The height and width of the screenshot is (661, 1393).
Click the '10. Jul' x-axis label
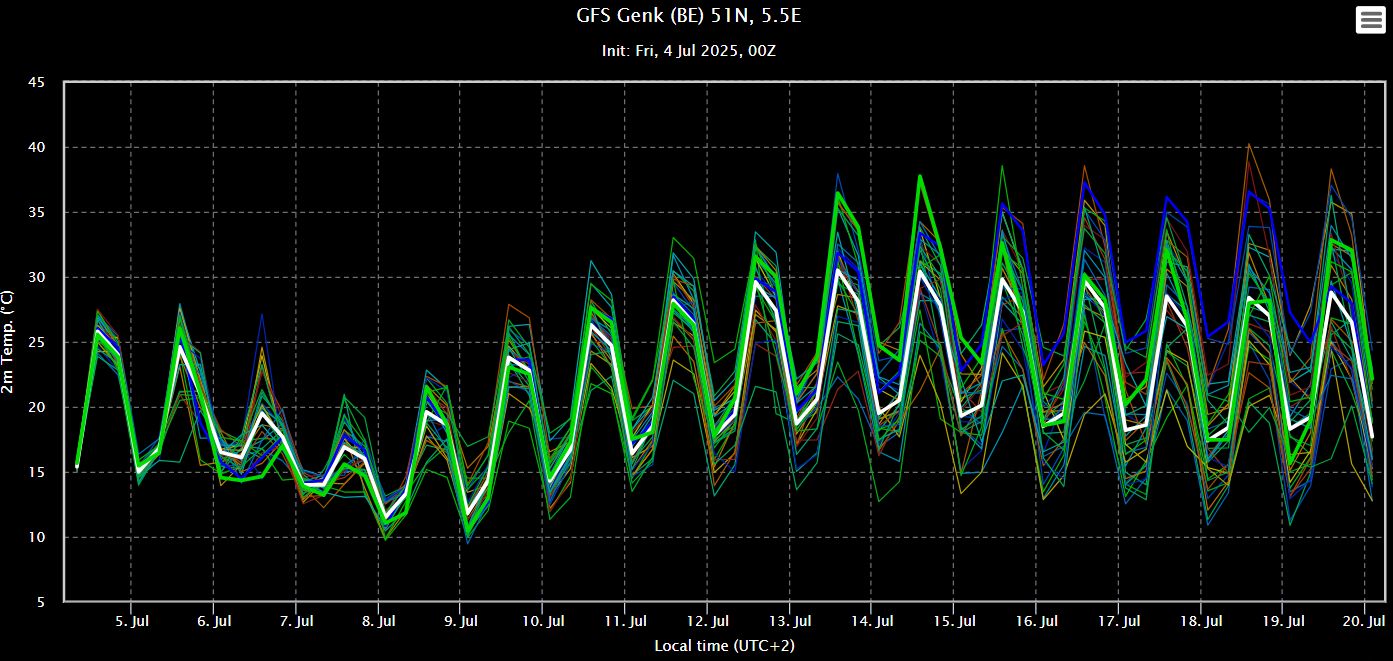pyautogui.click(x=542, y=621)
